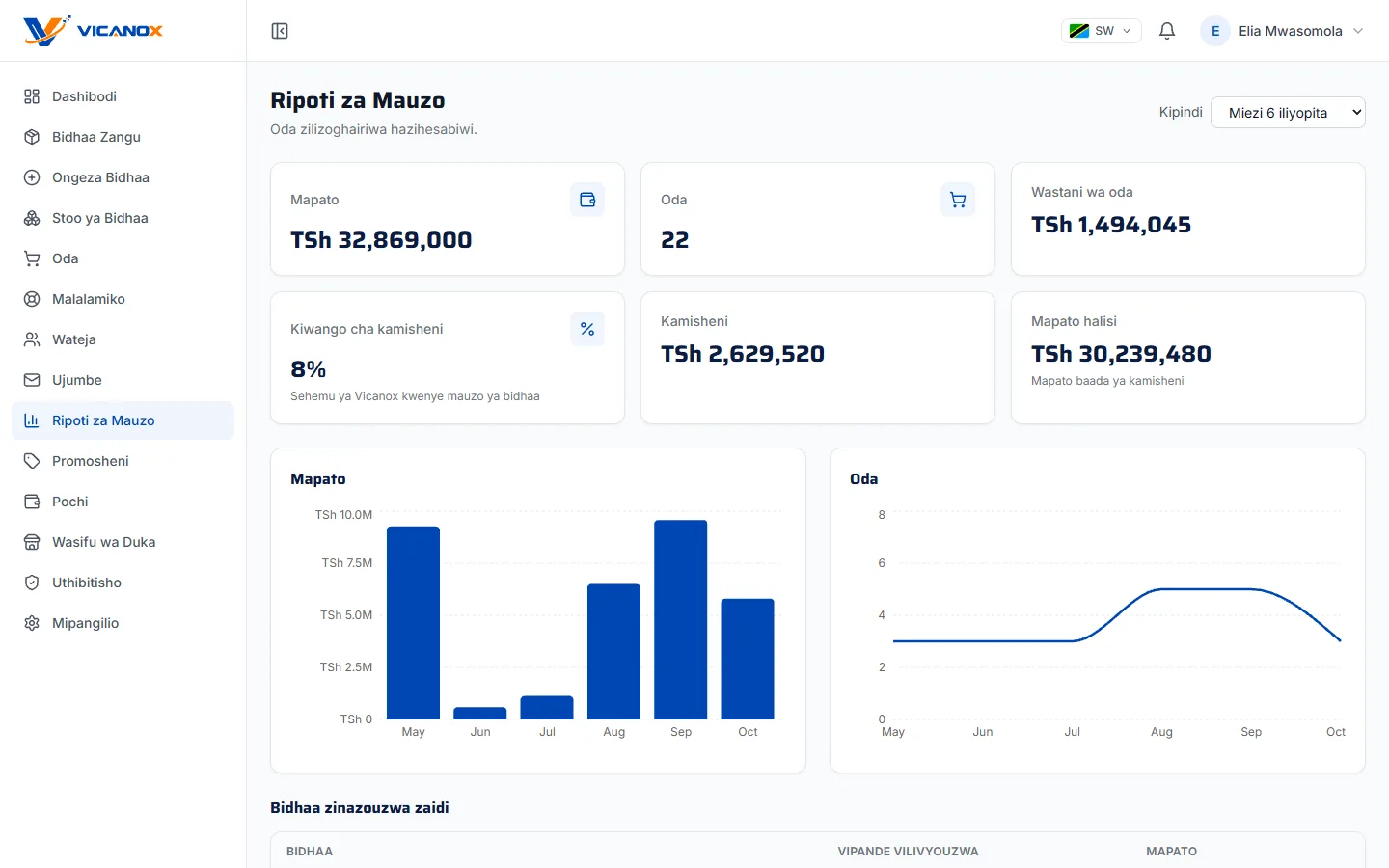Click the Vicanox logo

click(x=93, y=31)
